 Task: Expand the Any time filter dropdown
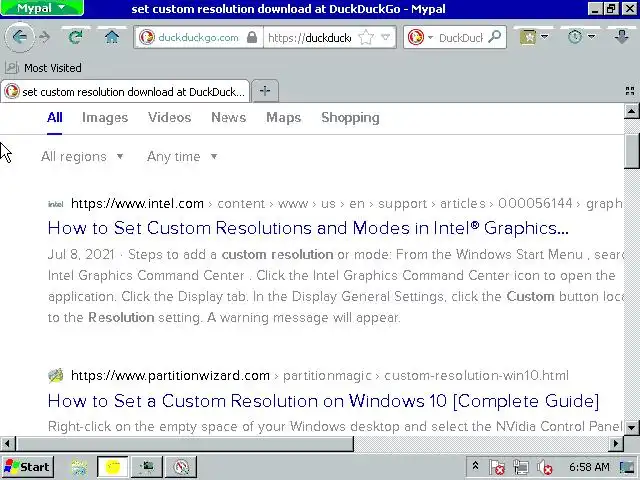point(182,156)
